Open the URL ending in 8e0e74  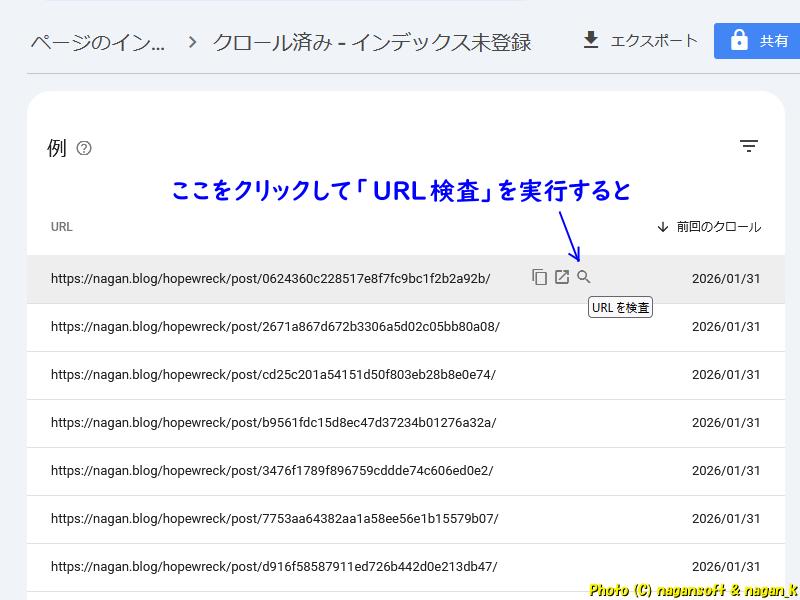(x=268, y=375)
